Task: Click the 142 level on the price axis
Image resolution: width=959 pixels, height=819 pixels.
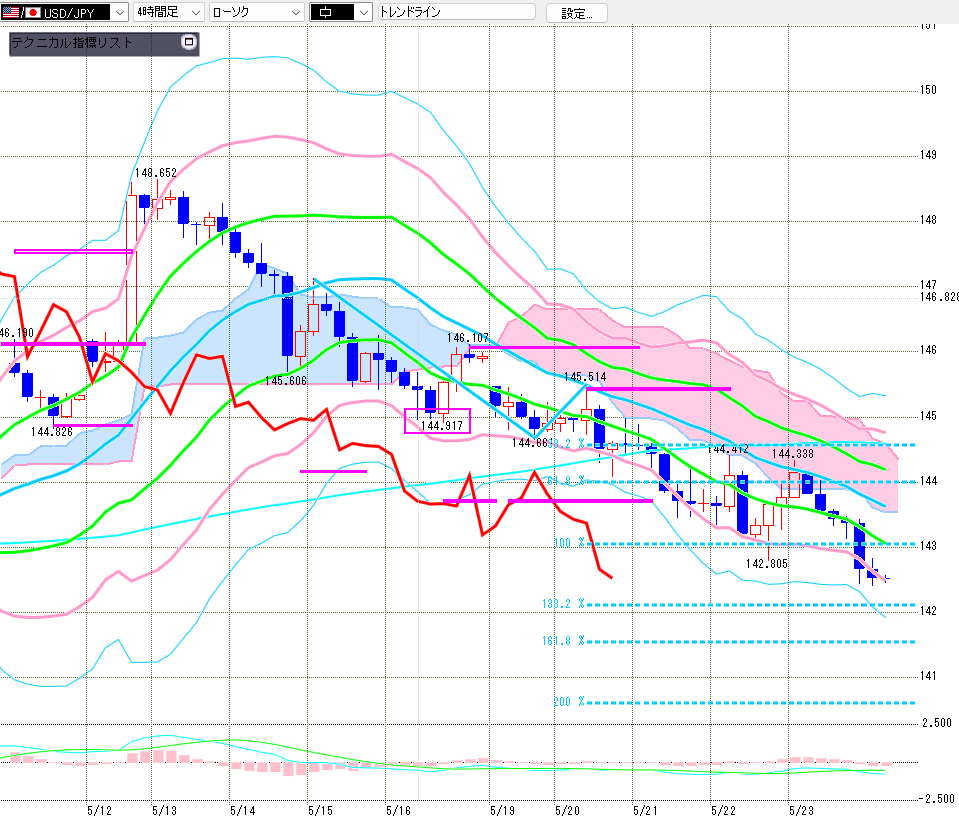Action: 928,610
